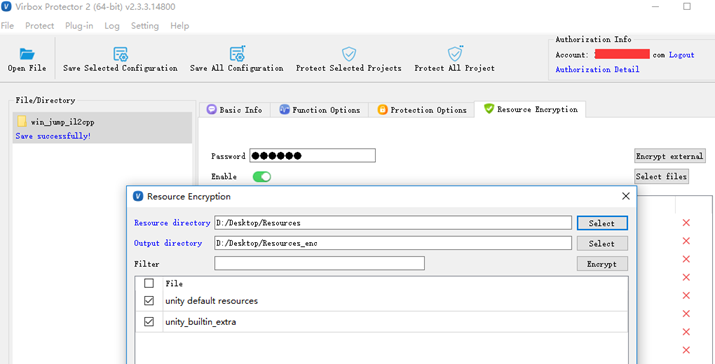
Task: Click Select button for Resource directory
Action: [602, 223]
